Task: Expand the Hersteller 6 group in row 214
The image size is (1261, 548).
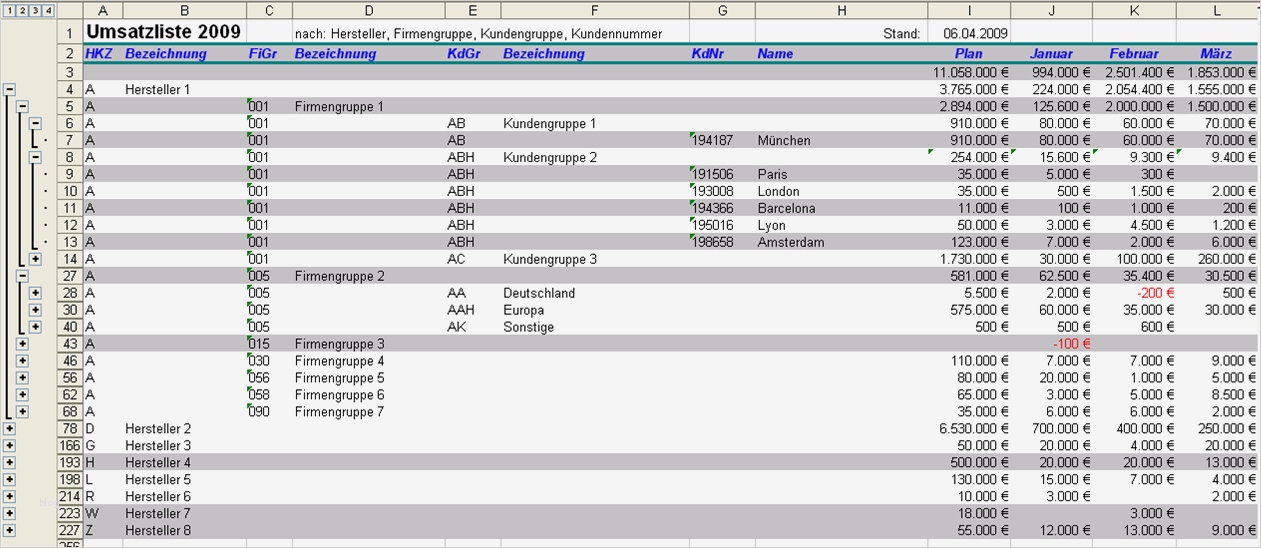Action: click(9, 496)
